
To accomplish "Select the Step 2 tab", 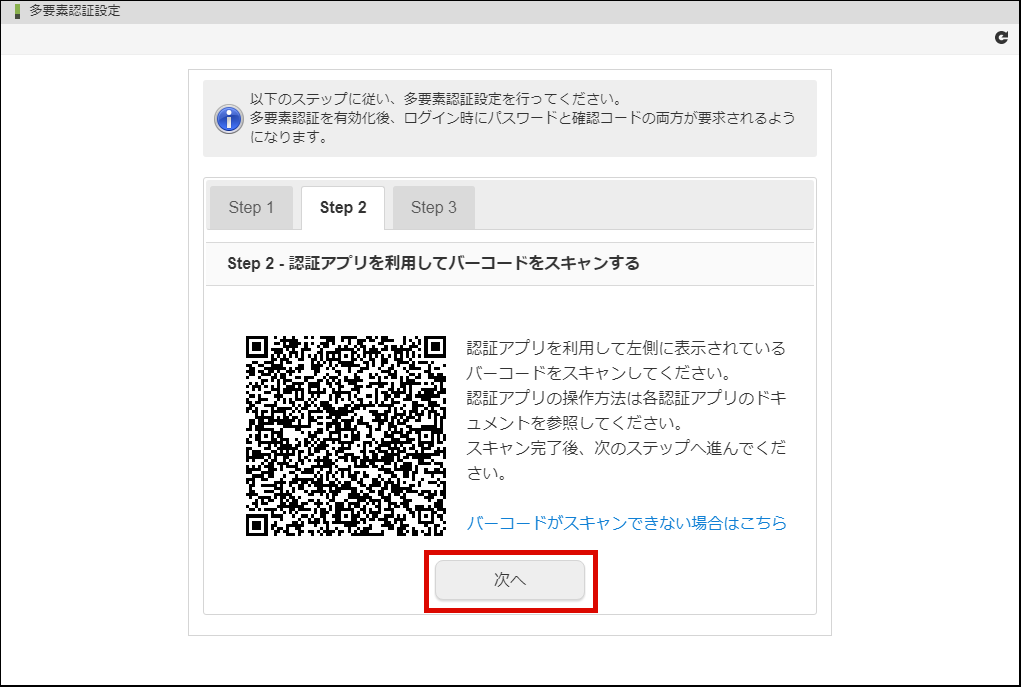I will pos(343,208).
